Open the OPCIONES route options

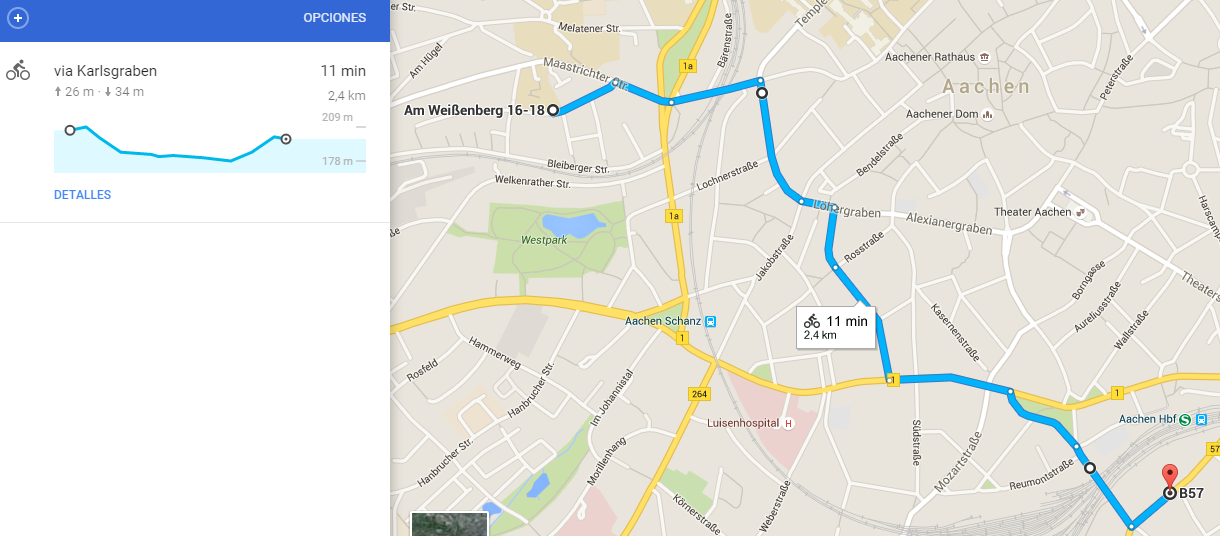334,18
